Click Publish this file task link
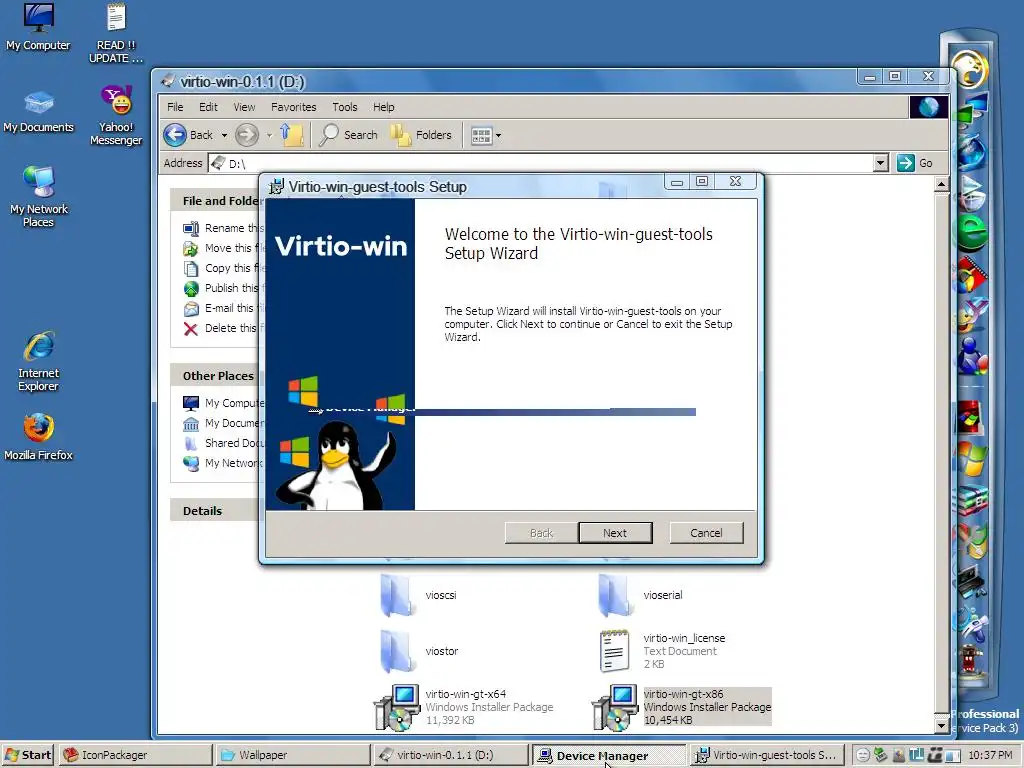Screen dimensions: 1024x768 tap(223, 288)
